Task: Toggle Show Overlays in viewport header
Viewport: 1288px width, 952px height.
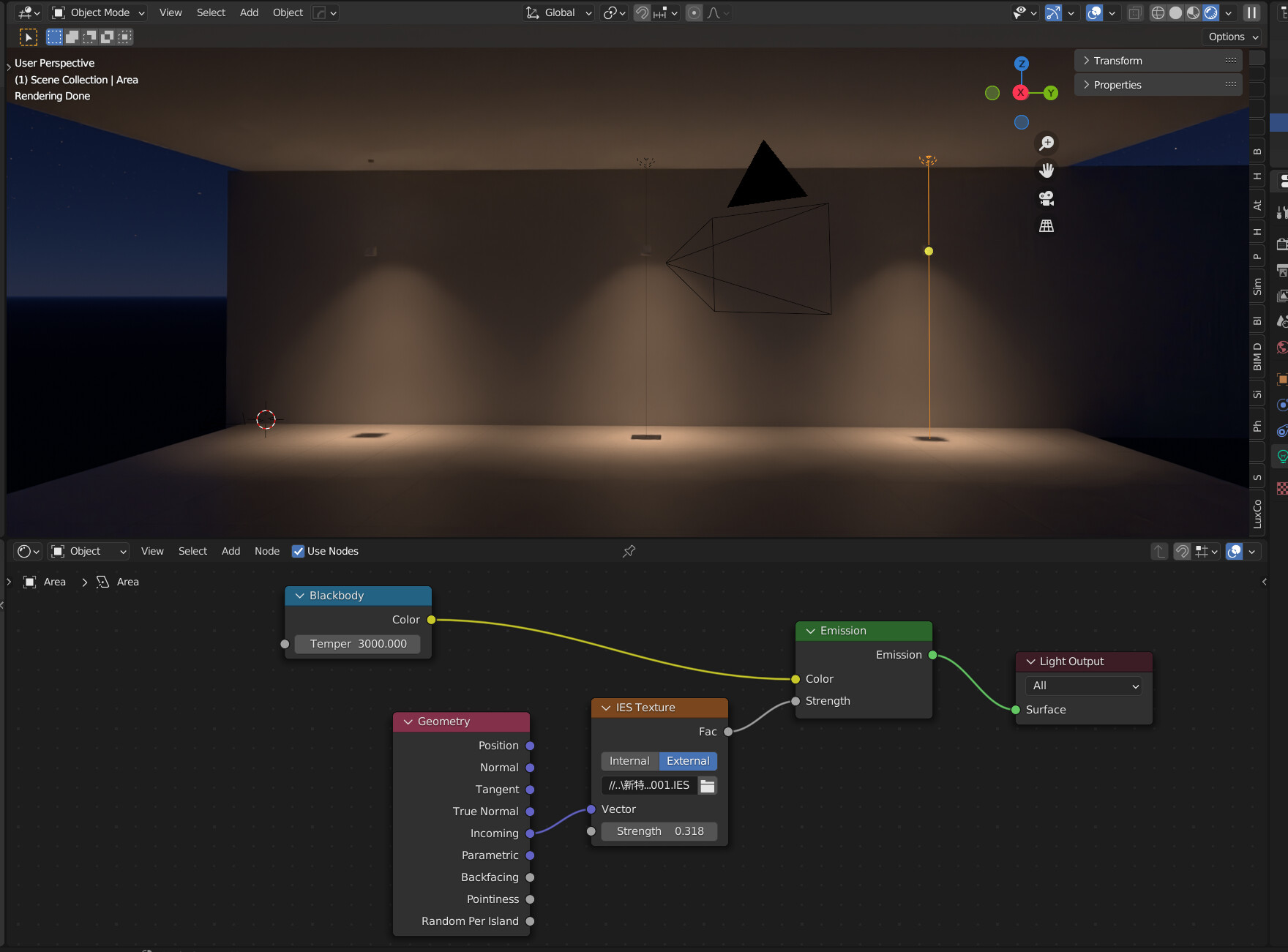Action: pos(1095,12)
